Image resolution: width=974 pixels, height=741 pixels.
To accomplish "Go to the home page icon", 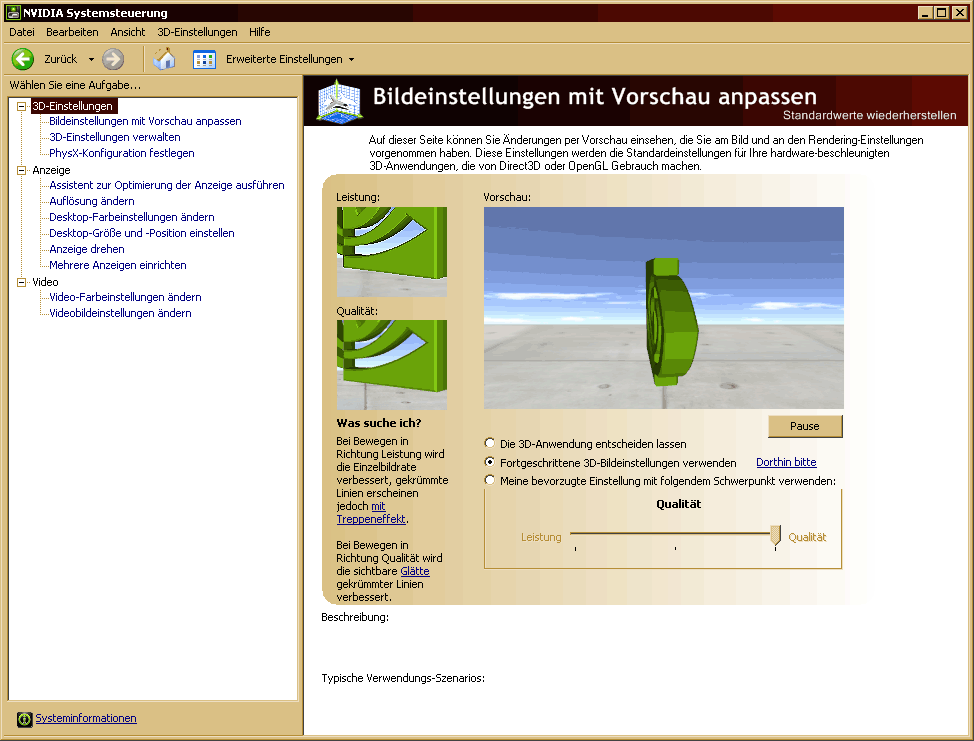I will pyautogui.click(x=165, y=59).
